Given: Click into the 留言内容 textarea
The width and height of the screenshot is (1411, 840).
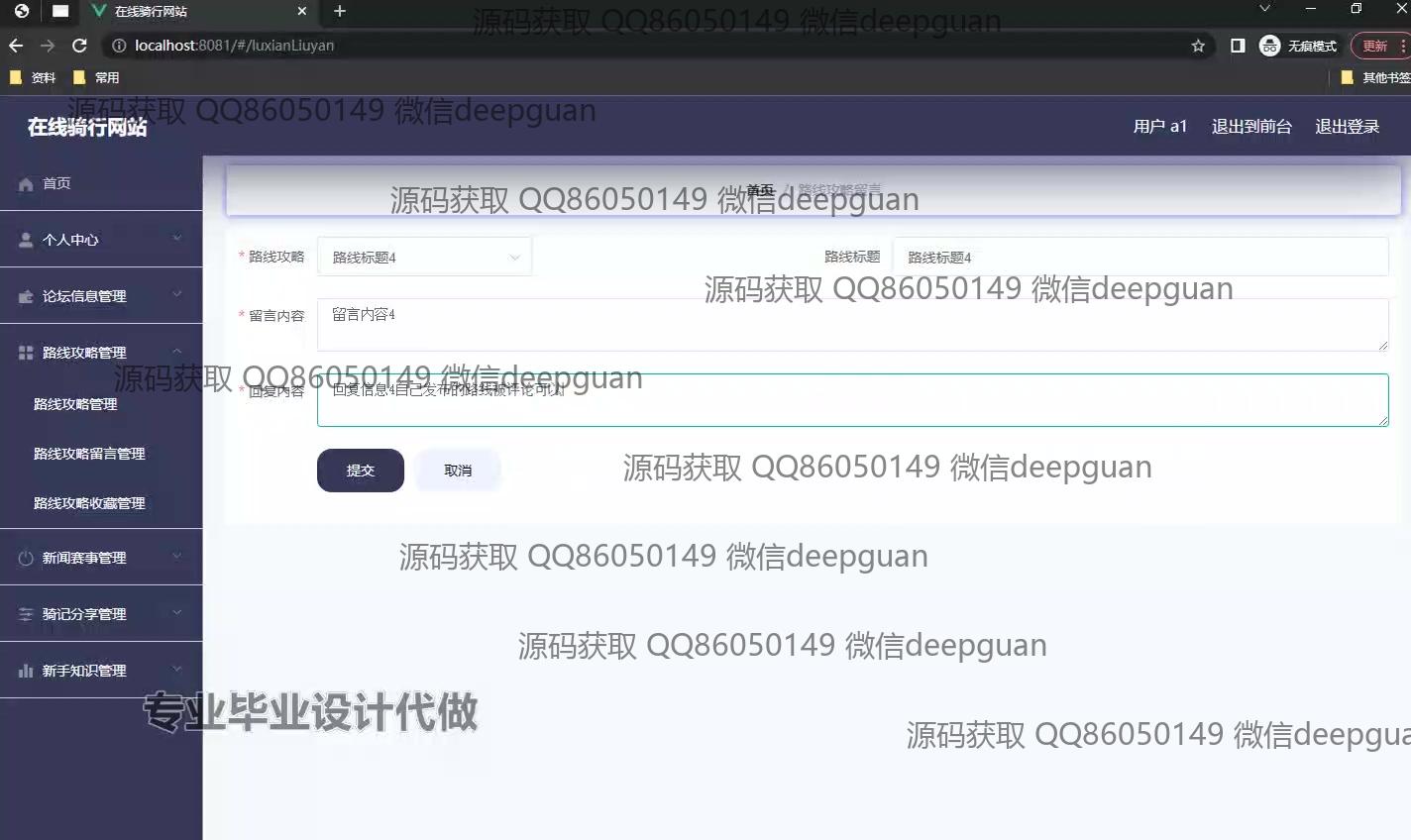Looking at the screenshot, I should (x=853, y=325).
